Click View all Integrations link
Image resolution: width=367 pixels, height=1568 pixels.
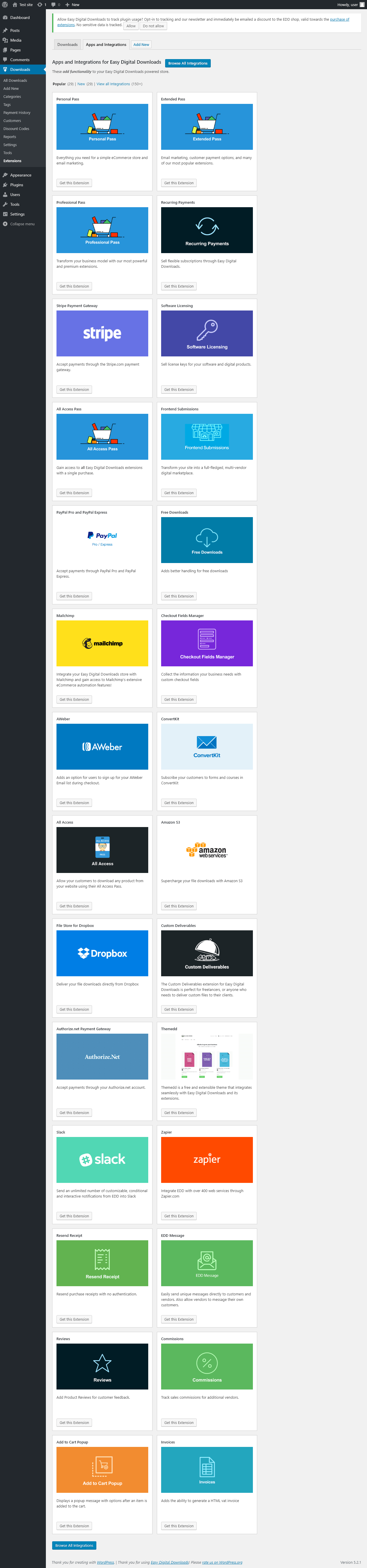113,84
